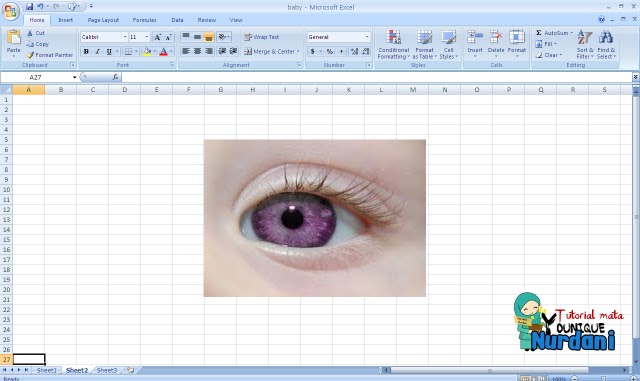Switch to the View tab
The height and width of the screenshot is (381, 640).
click(236, 20)
